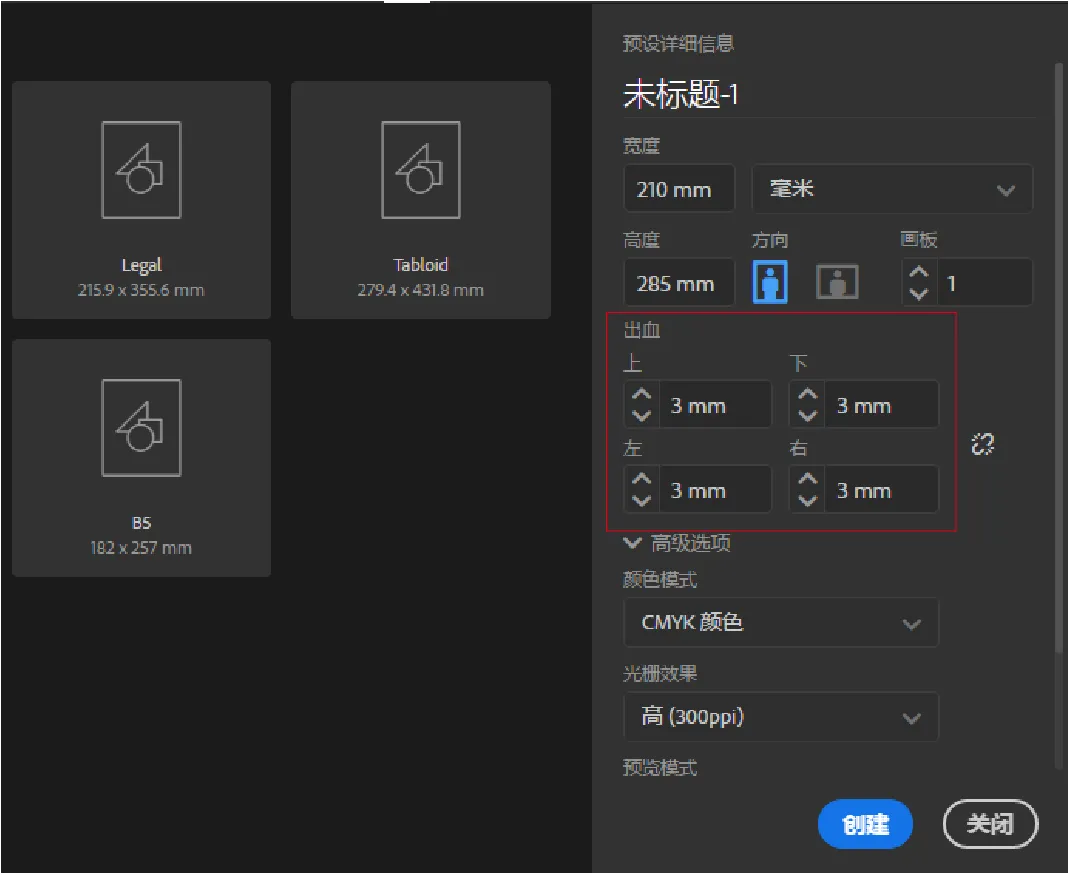Increase the 右 right bleed value

pos(808,479)
